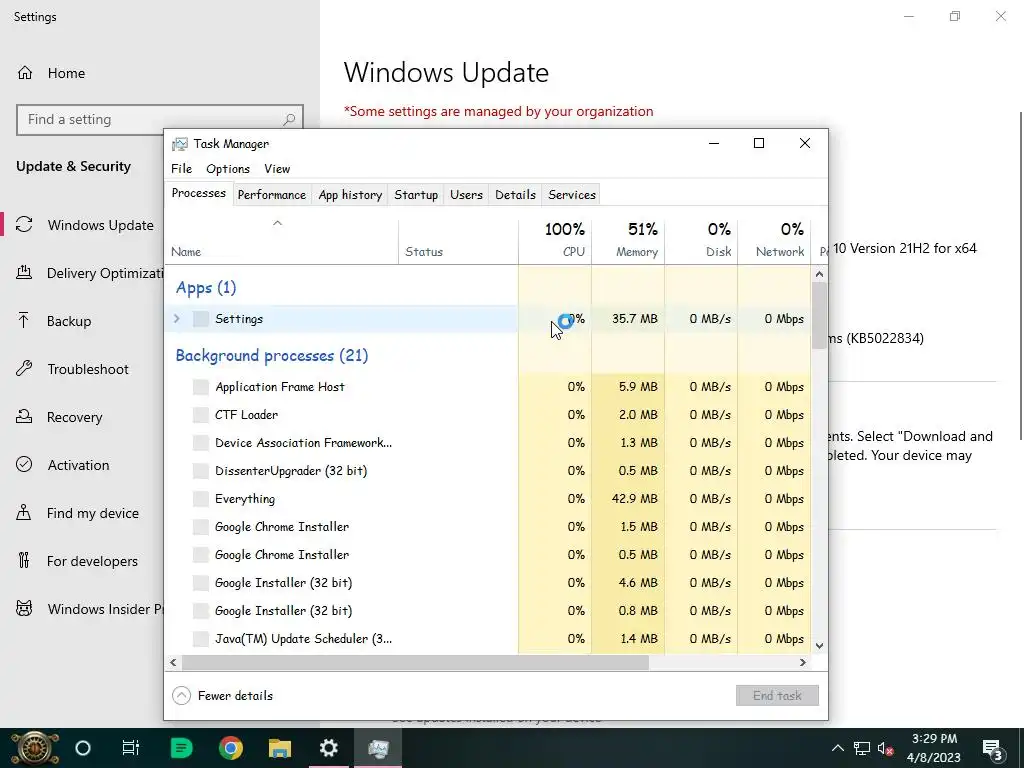Click the Windows Update sync icon
Image resolution: width=1024 pixels, height=768 pixels.
tap(24, 225)
